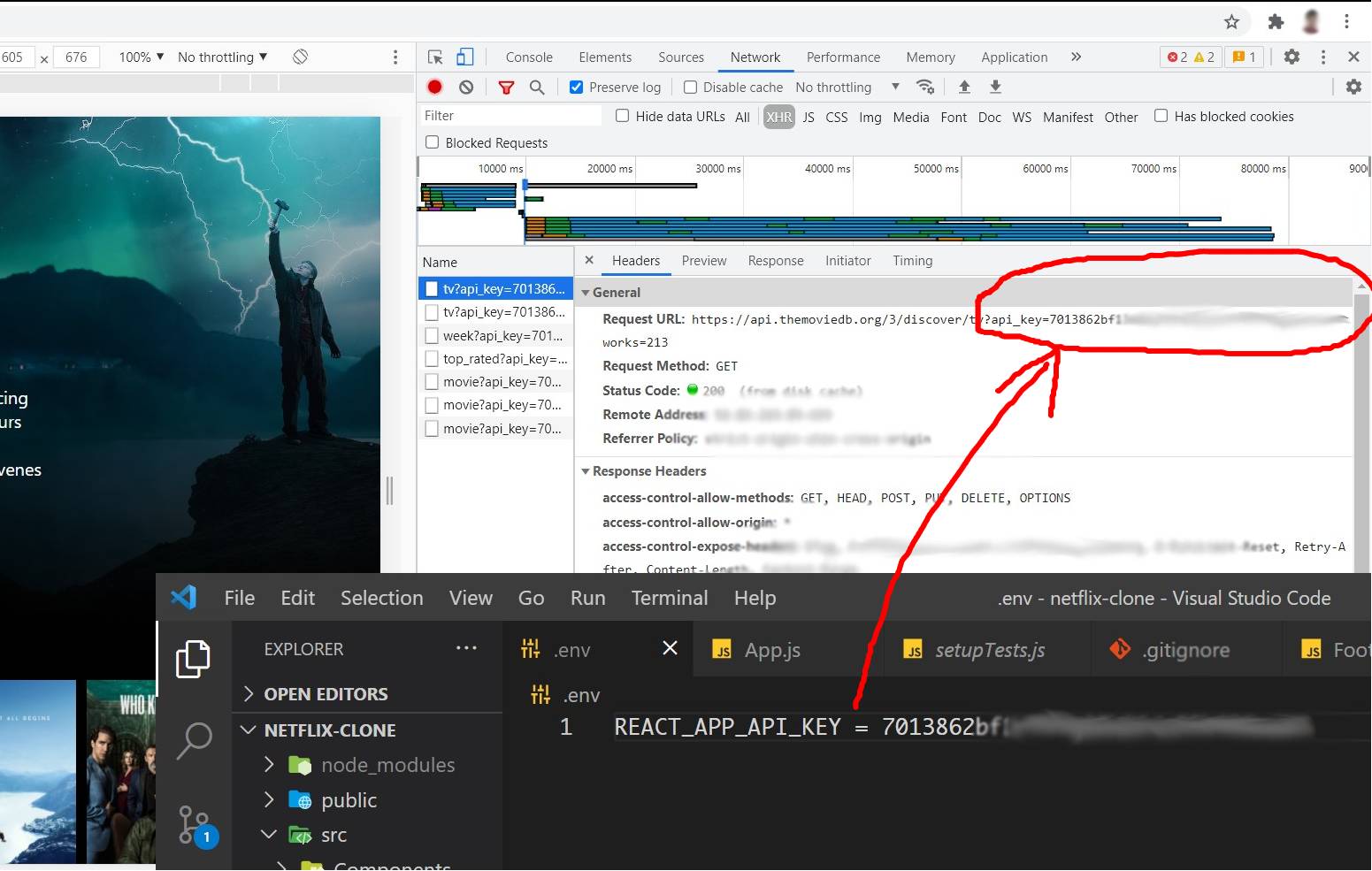Viewport: 1372px width, 871px height.
Task: Clear the network log
Action: (466, 87)
